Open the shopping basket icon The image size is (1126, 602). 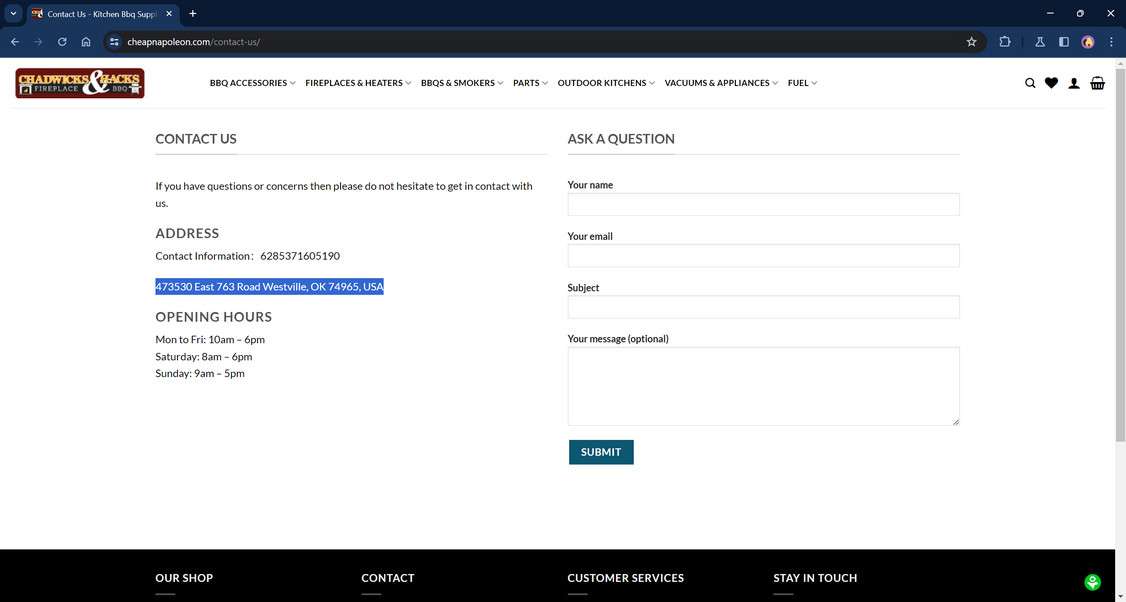[x=1097, y=83]
